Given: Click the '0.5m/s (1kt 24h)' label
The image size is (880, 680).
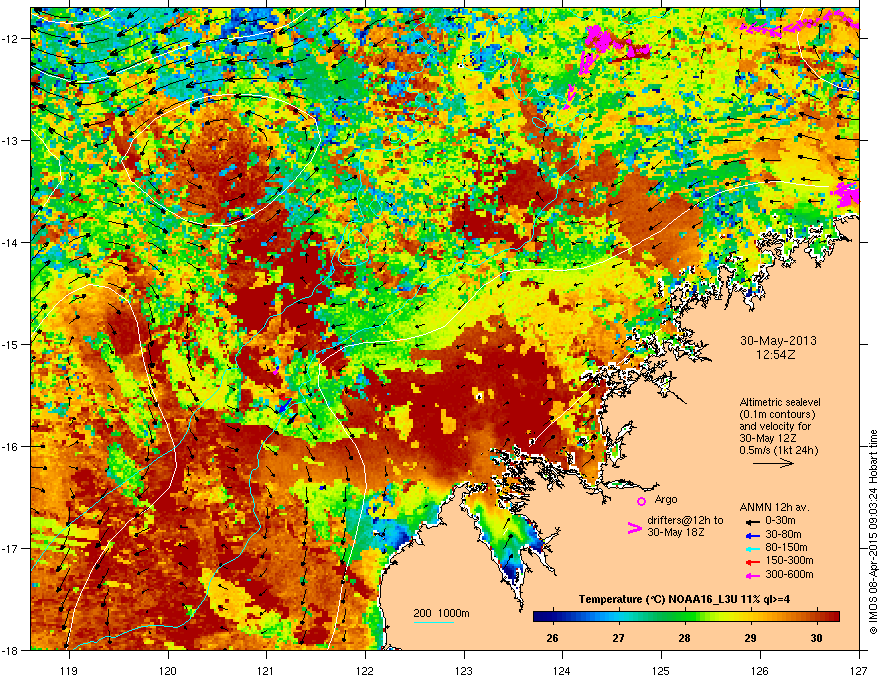Looking at the screenshot, I should (778, 450).
